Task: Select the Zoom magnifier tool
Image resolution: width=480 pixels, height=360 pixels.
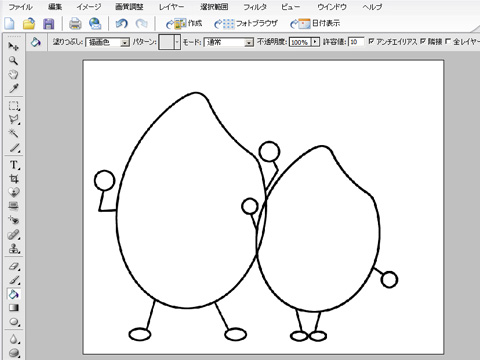Action: (13, 61)
